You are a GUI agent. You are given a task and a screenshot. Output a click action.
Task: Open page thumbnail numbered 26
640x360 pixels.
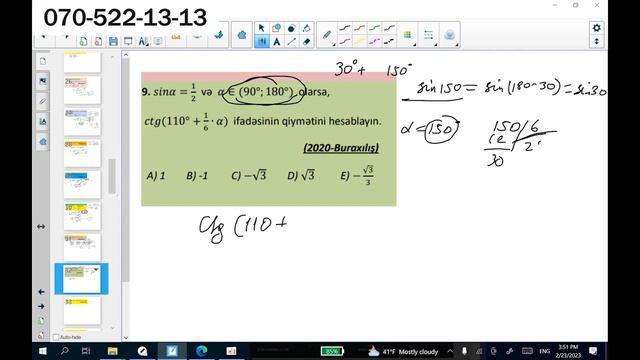click(82, 90)
